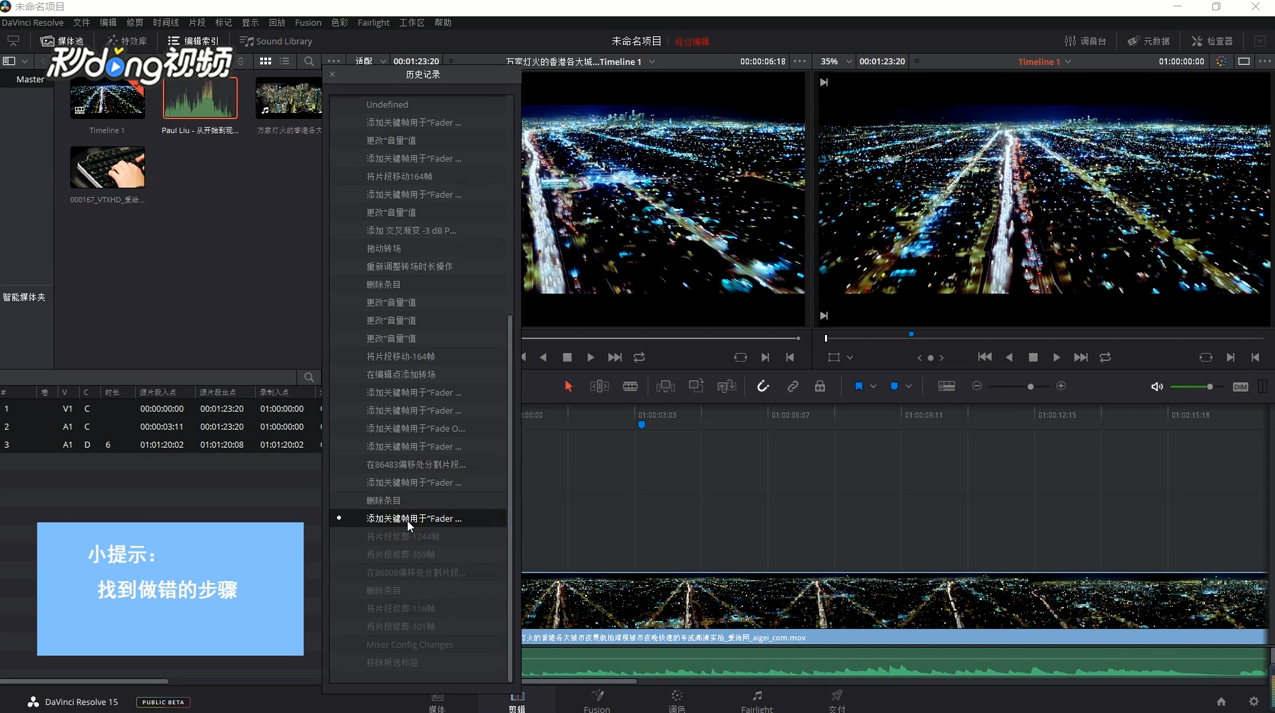Open the Sound Library panel
This screenshot has height=713, width=1275.
coord(276,41)
